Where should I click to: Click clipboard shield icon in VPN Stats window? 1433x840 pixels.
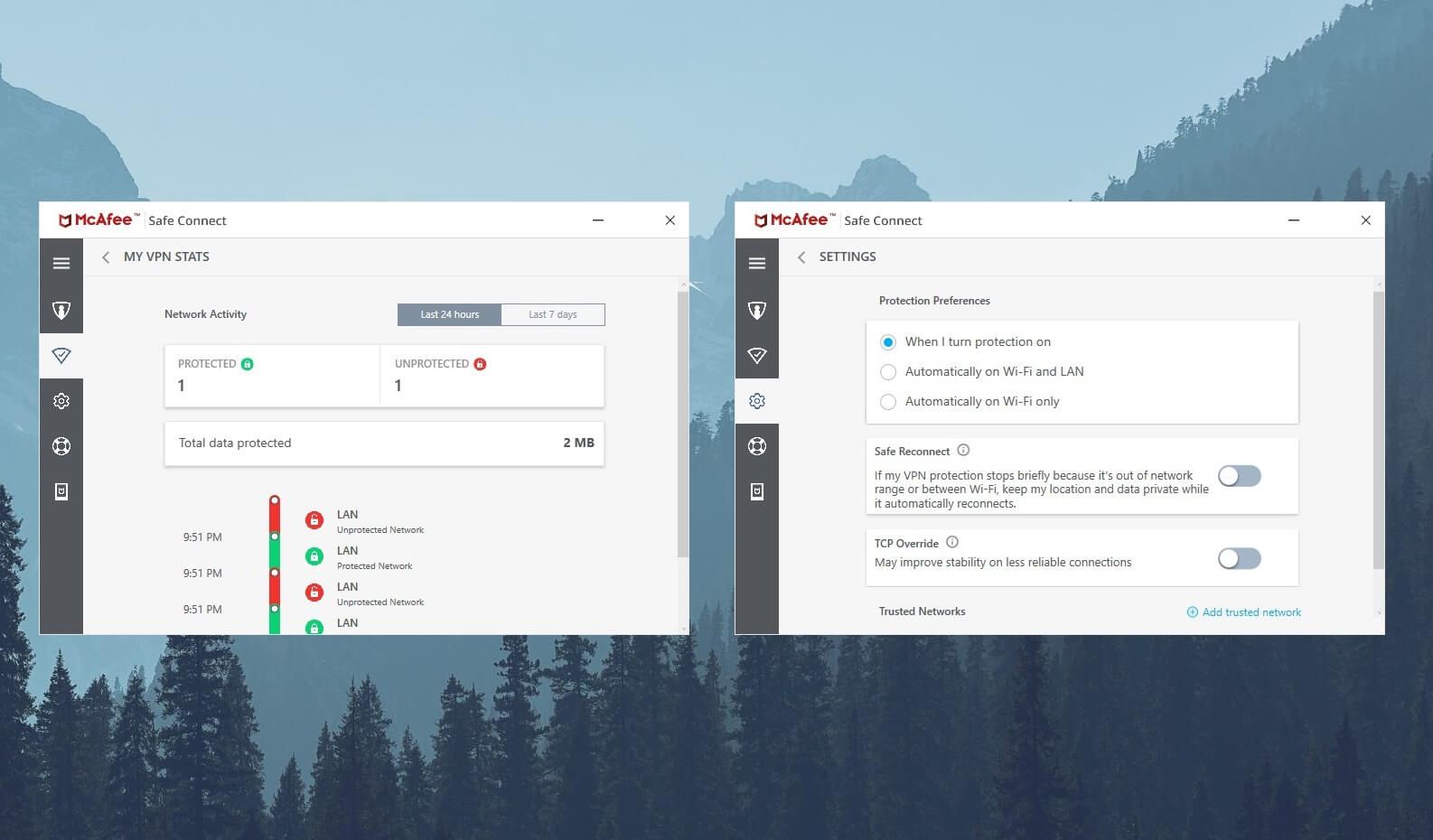point(61,491)
